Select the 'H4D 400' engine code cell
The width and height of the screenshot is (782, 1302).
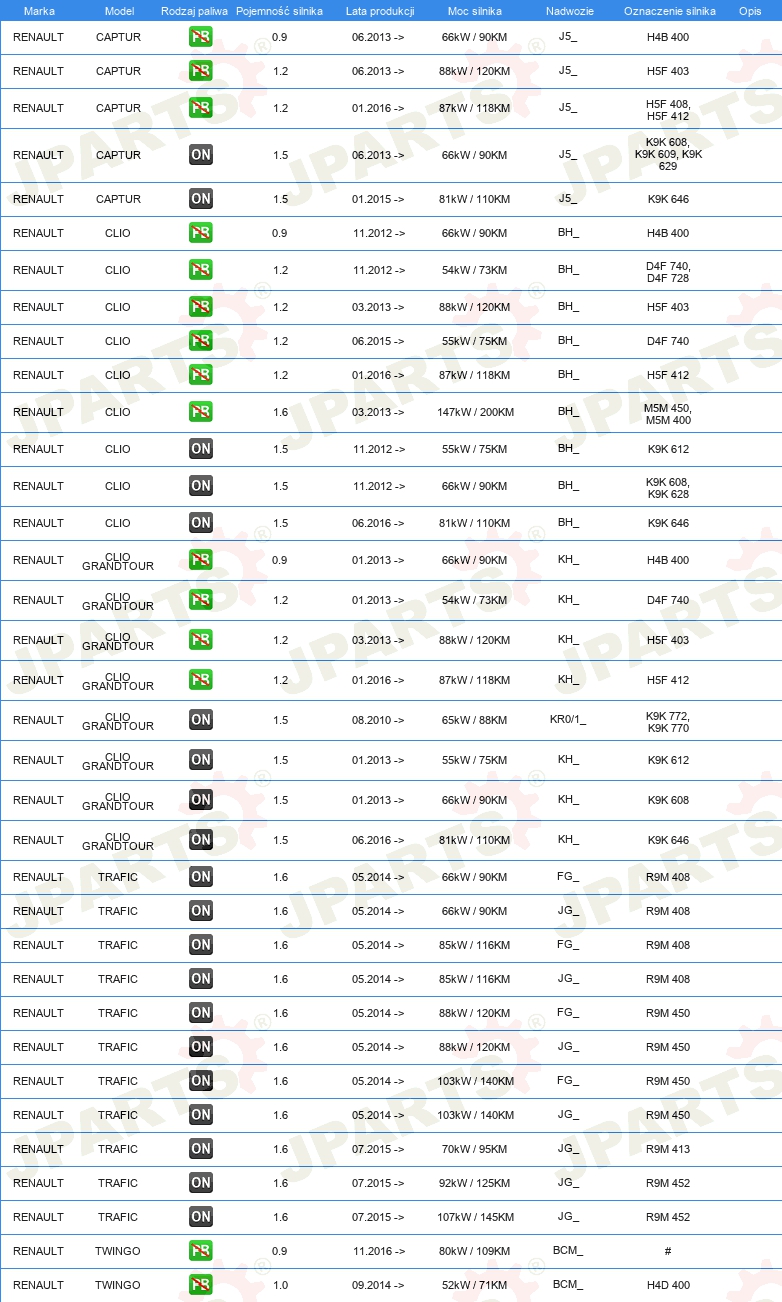668,1285
